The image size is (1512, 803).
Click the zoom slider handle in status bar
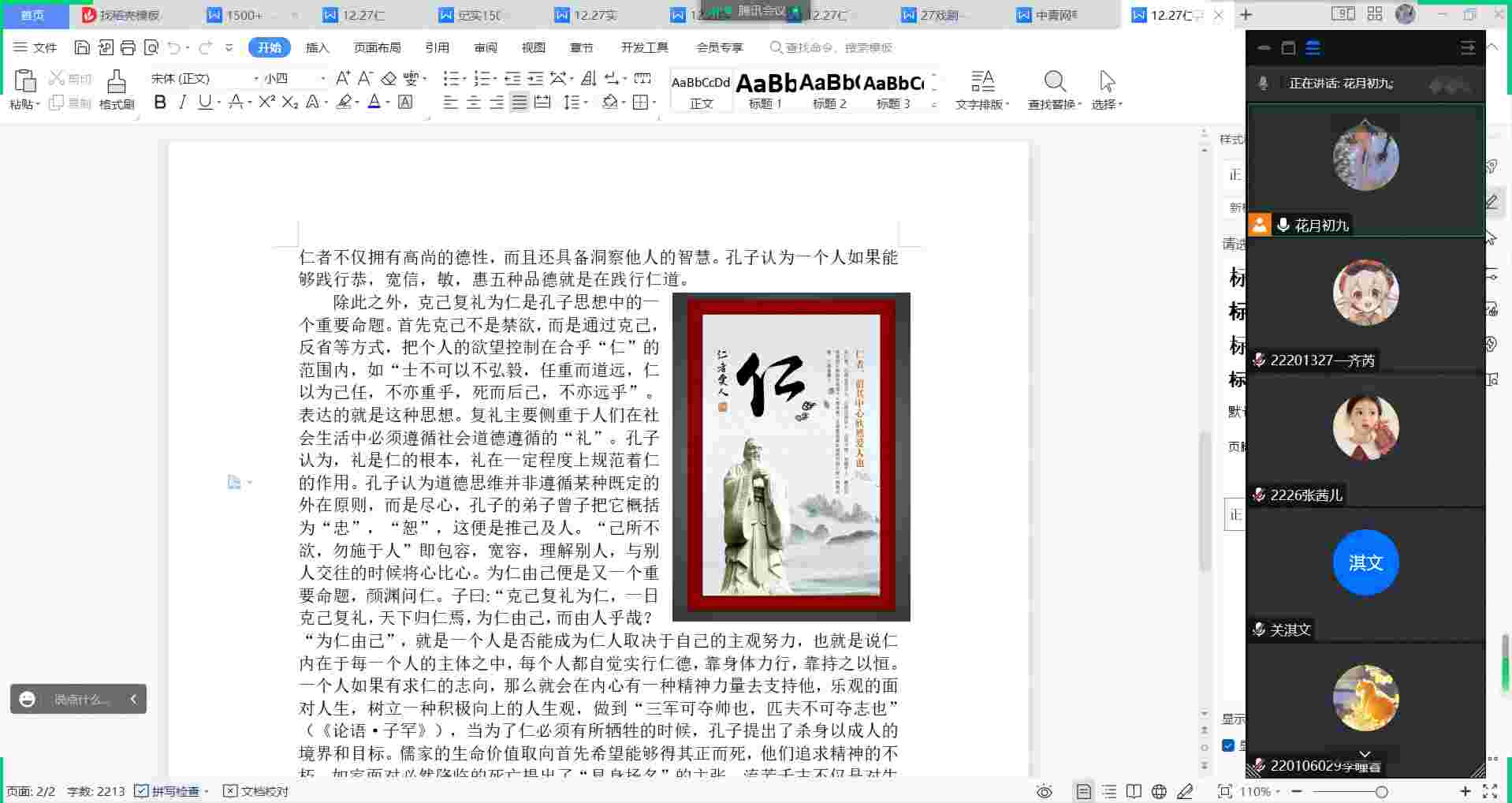coord(1381,791)
